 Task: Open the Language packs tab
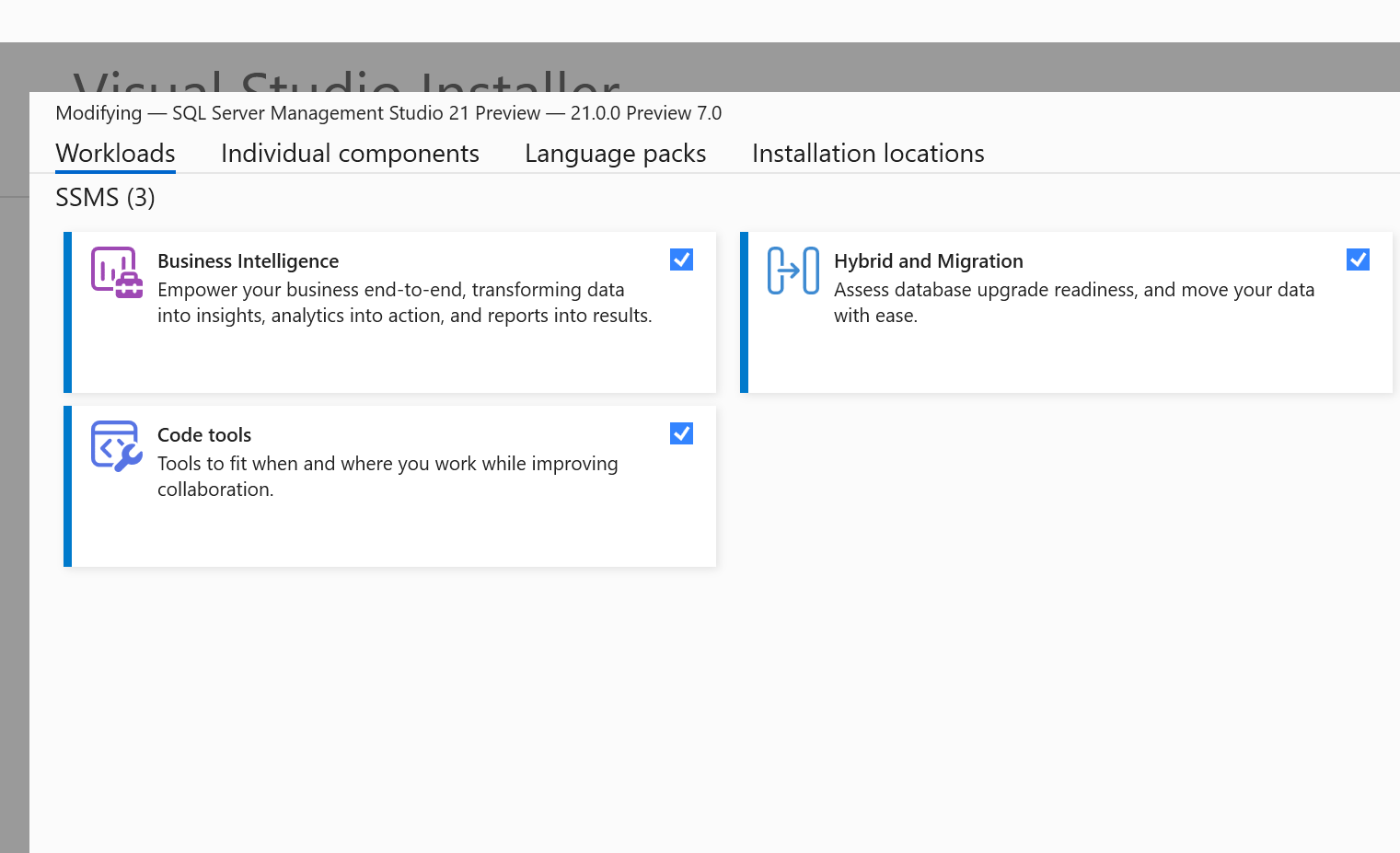point(615,153)
